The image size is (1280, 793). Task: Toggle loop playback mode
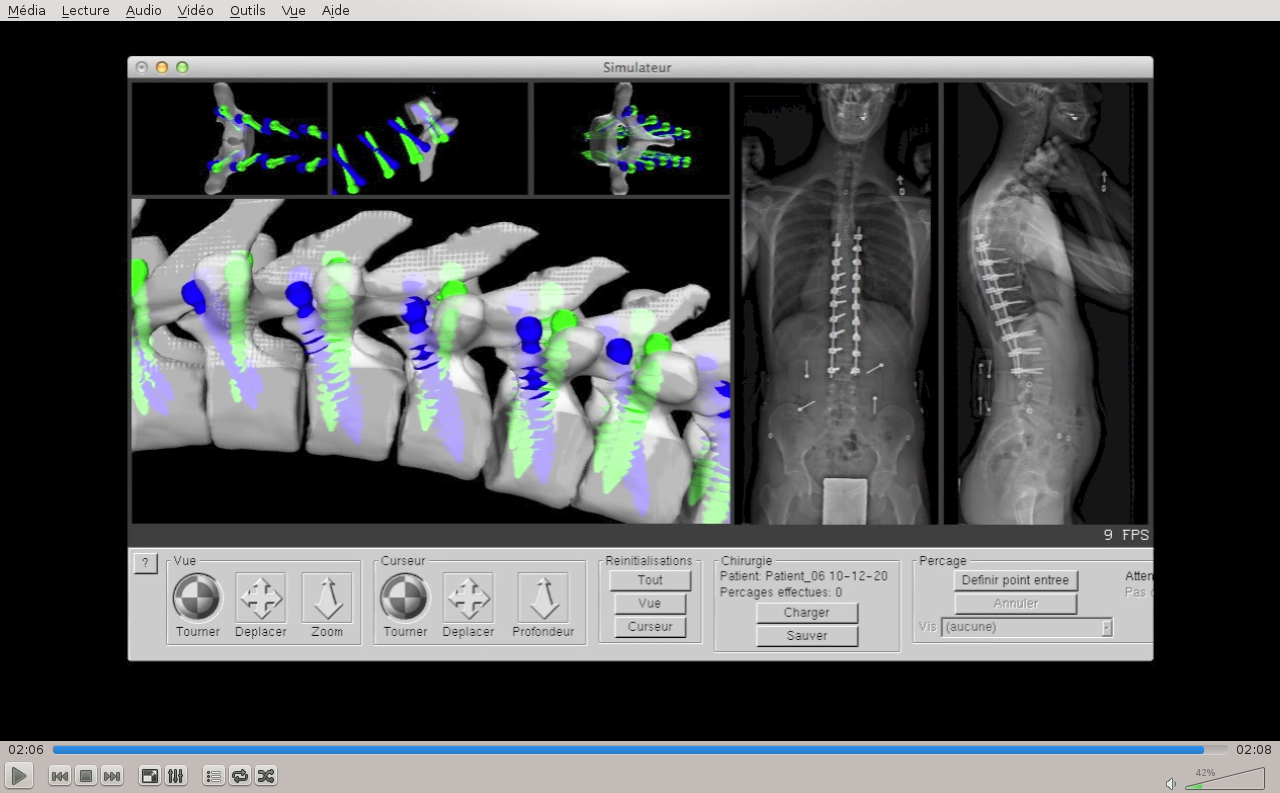239,776
